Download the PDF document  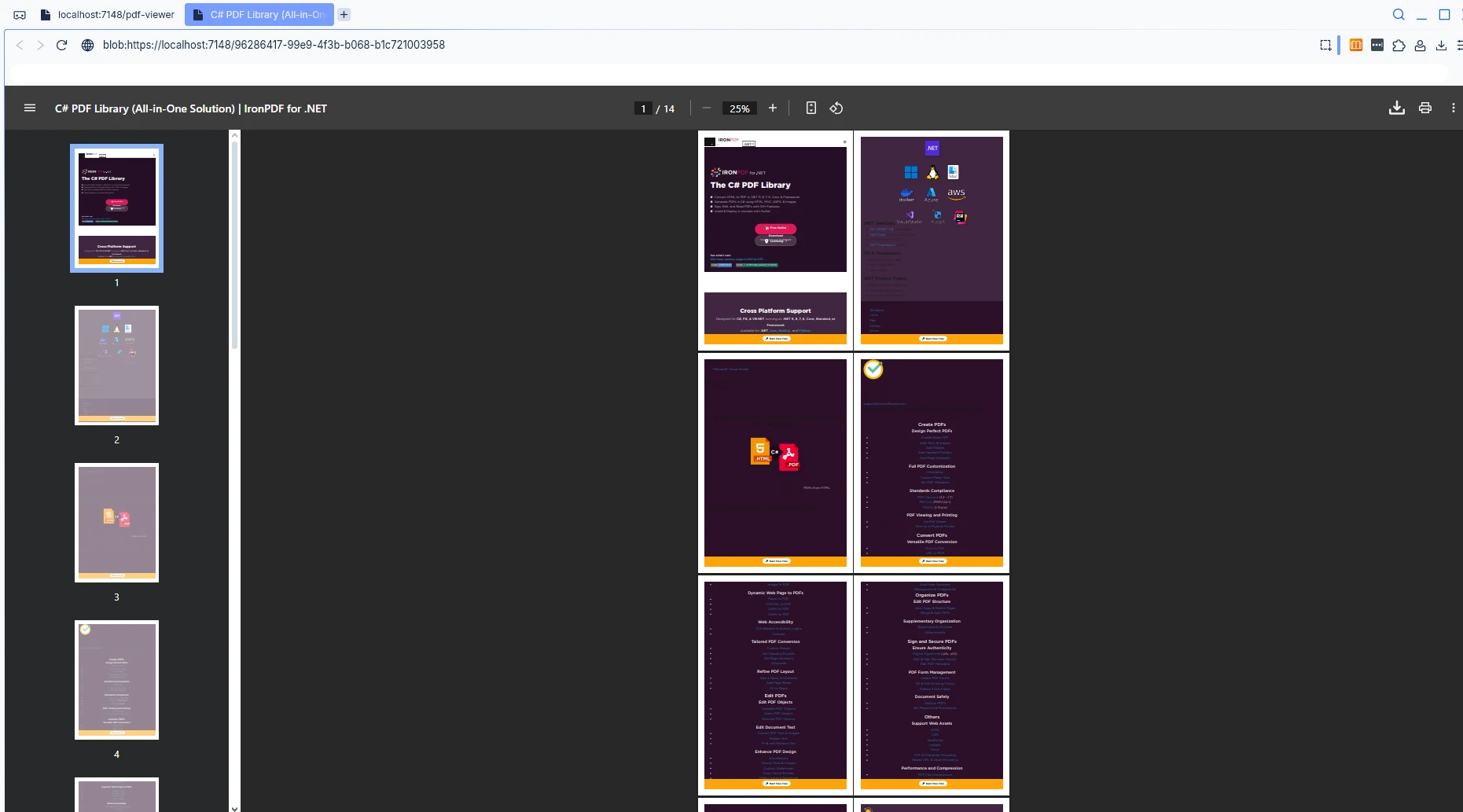[1397, 107]
